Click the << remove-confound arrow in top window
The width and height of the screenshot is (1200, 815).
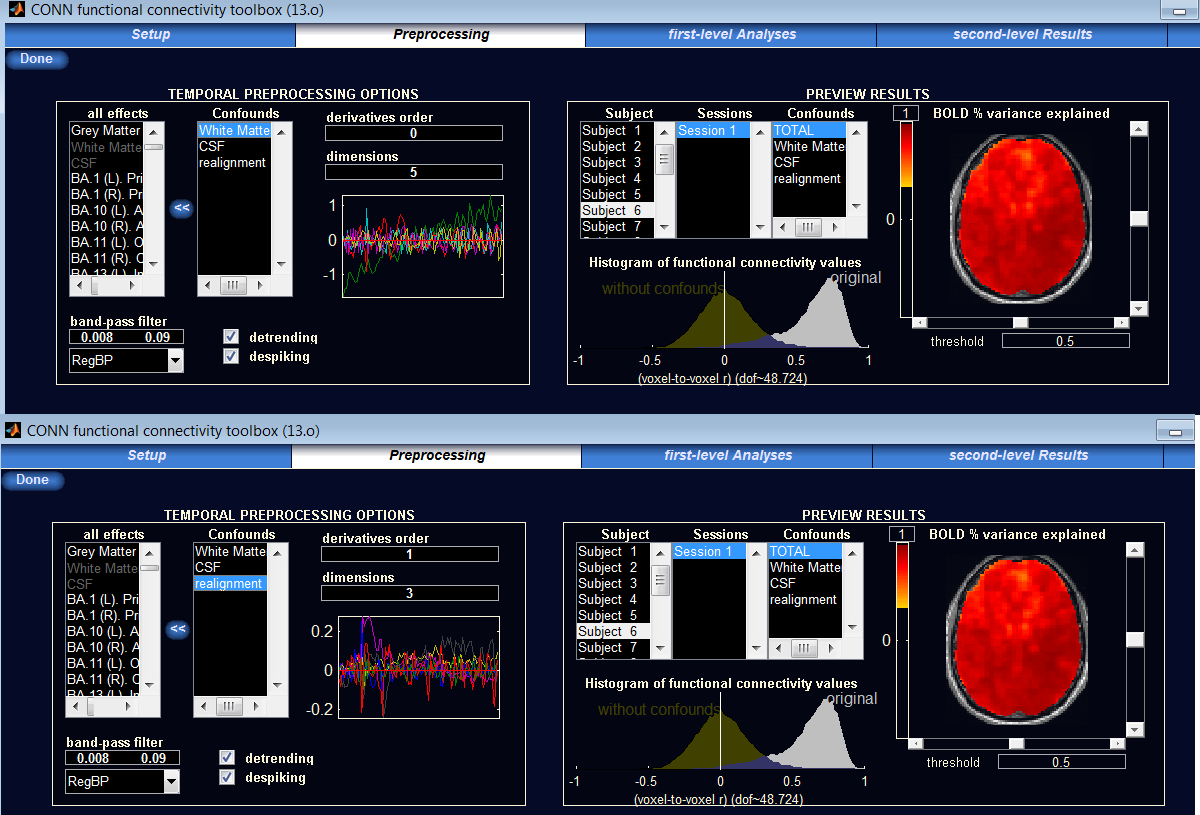click(x=181, y=208)
